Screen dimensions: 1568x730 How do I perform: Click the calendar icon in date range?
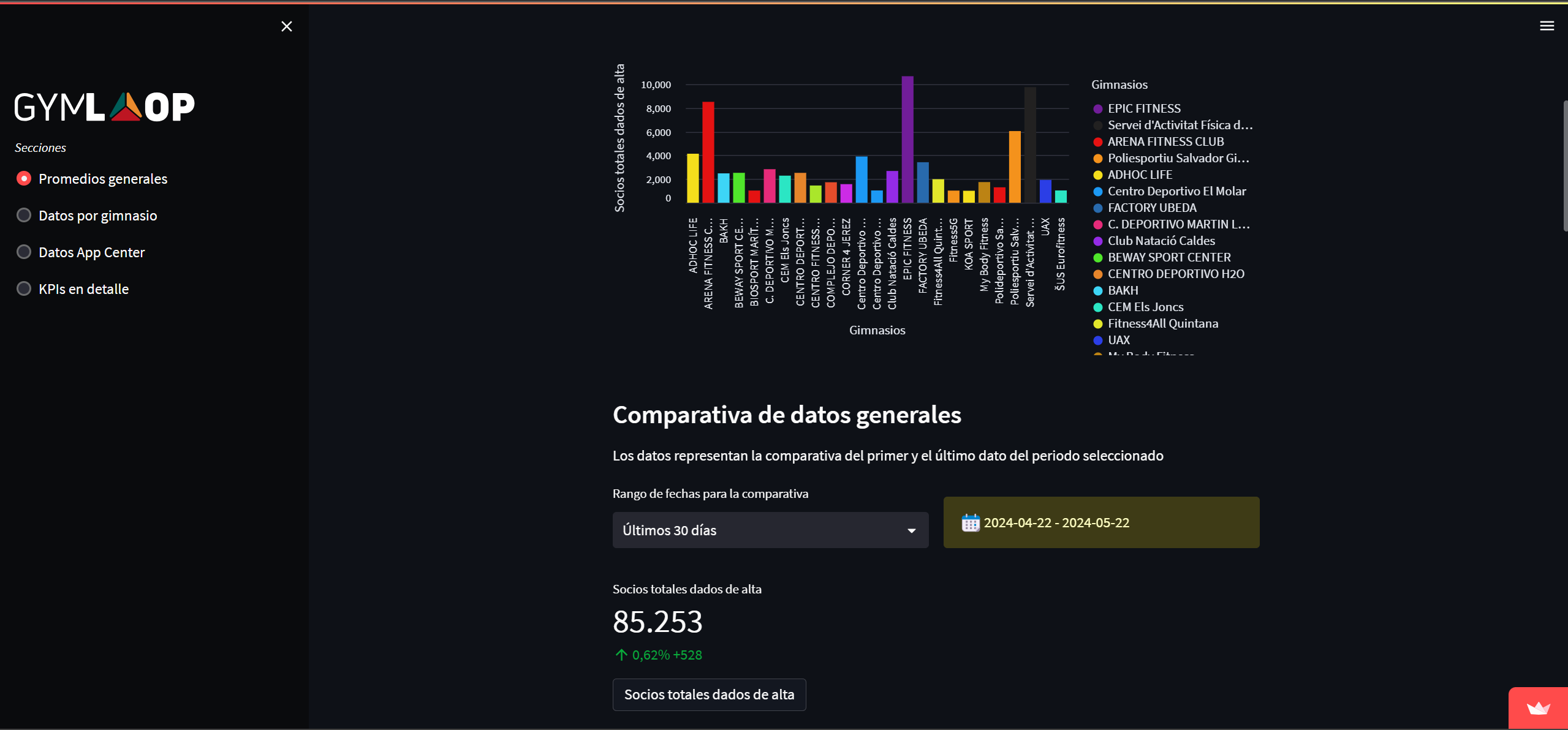970,523
